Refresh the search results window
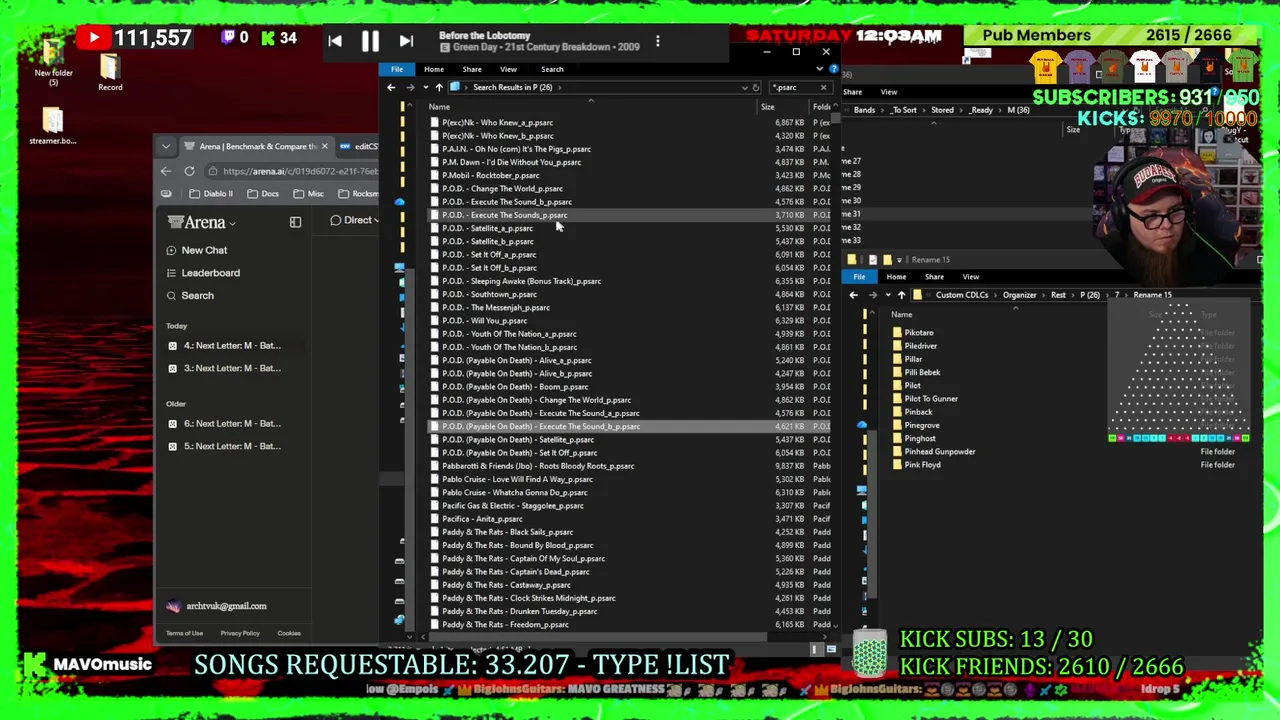 pyautogui.click(x=756, y=88)
